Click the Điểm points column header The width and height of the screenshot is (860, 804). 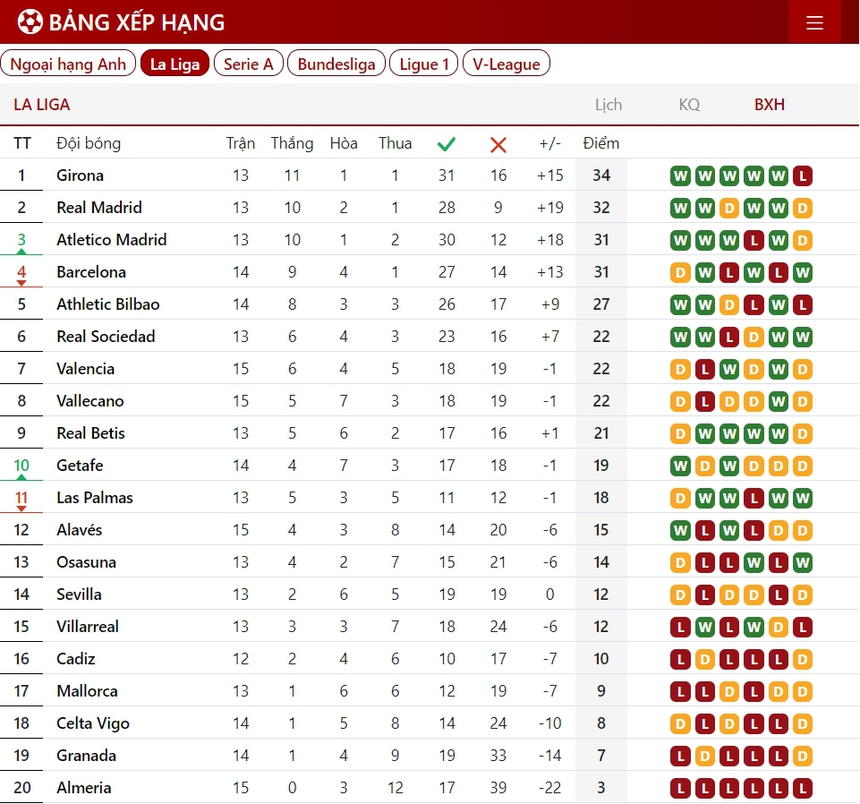click(x=601, y=143)
